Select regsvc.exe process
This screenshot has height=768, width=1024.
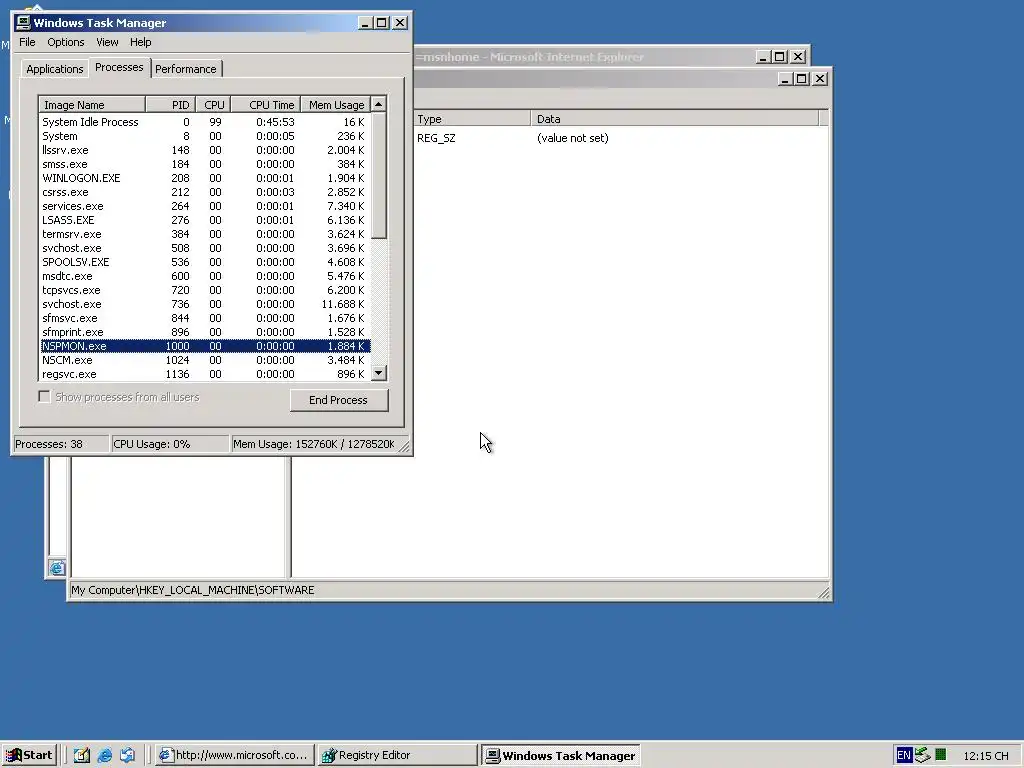(x=205, y=374)
